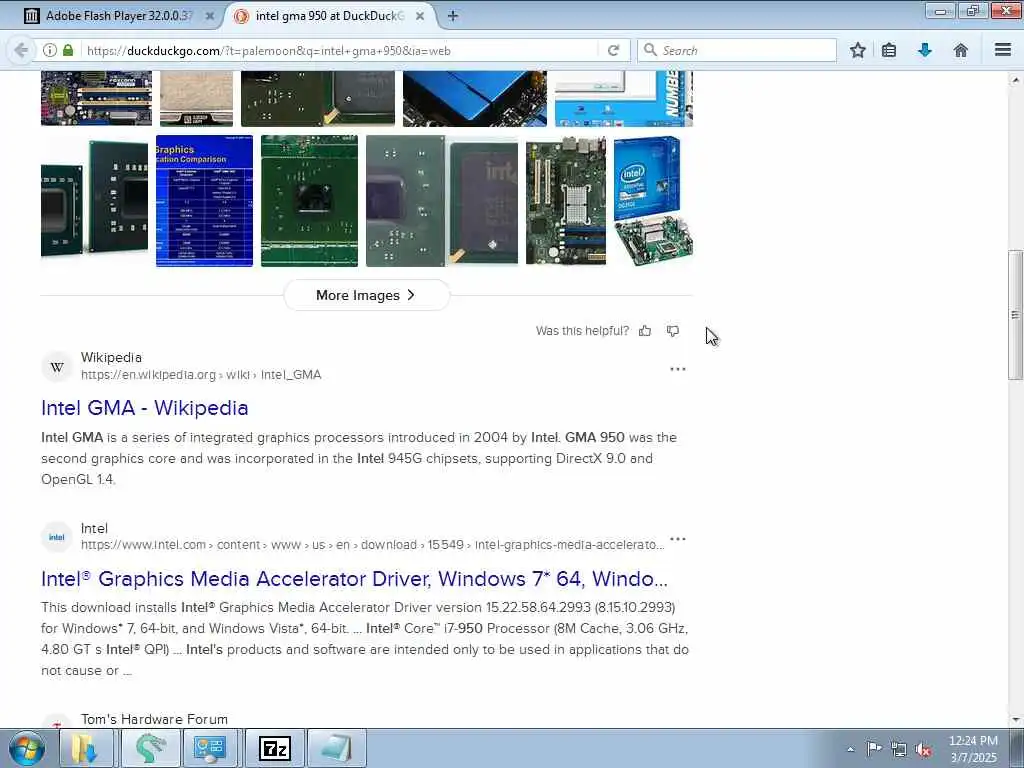Close the intel gma 950 DuckDuckGo tab
This screenshot has height=768, width=1024.
point(421,16)
